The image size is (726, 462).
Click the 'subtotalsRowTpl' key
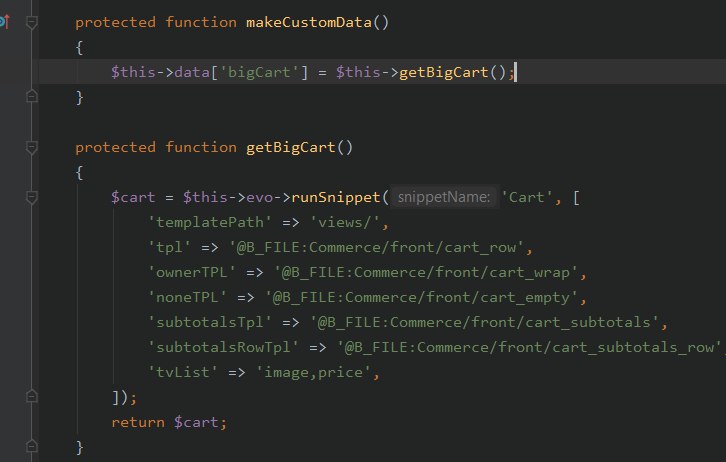223,347
